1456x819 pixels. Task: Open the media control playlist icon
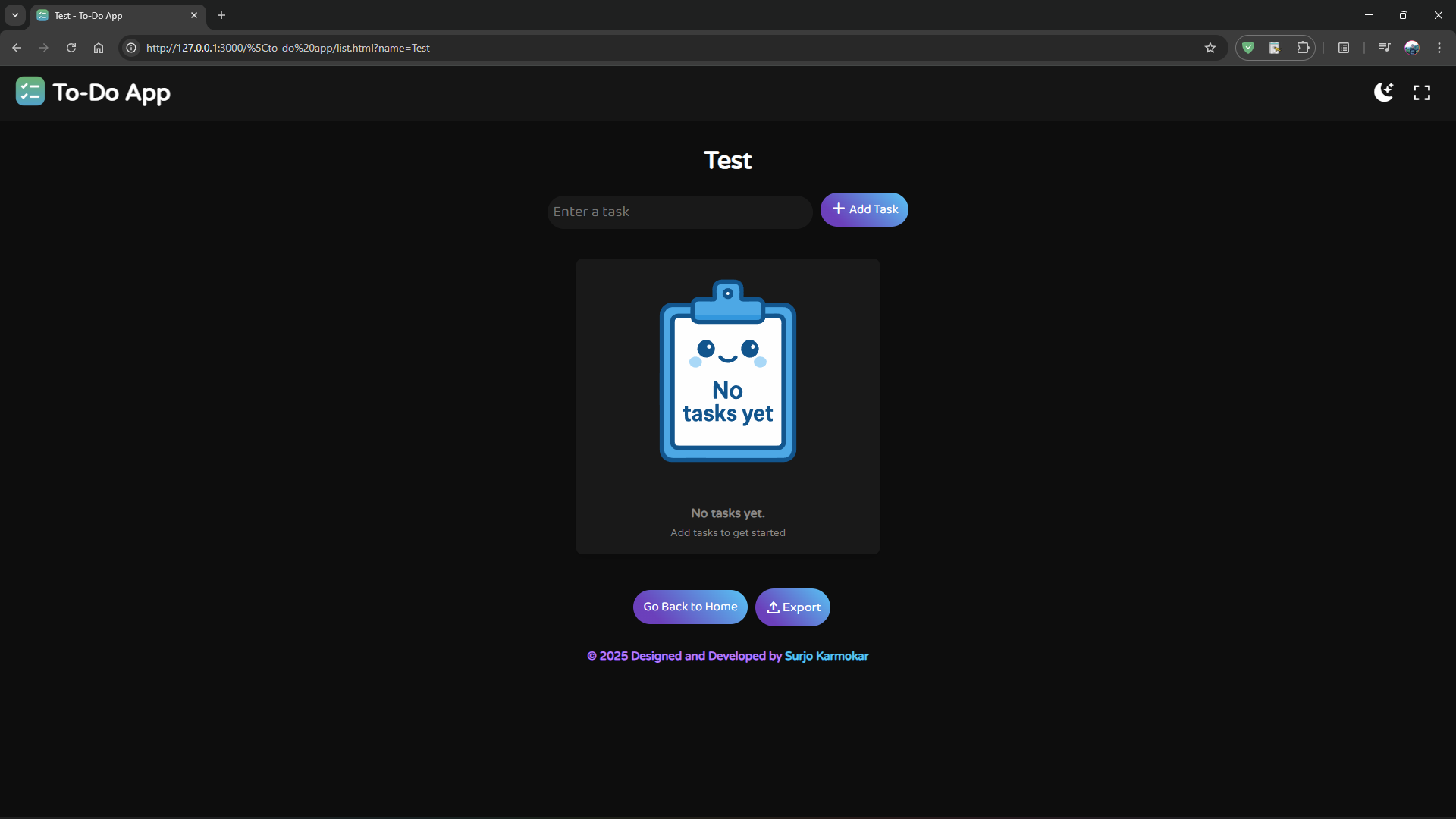(x=1385, y=48)
